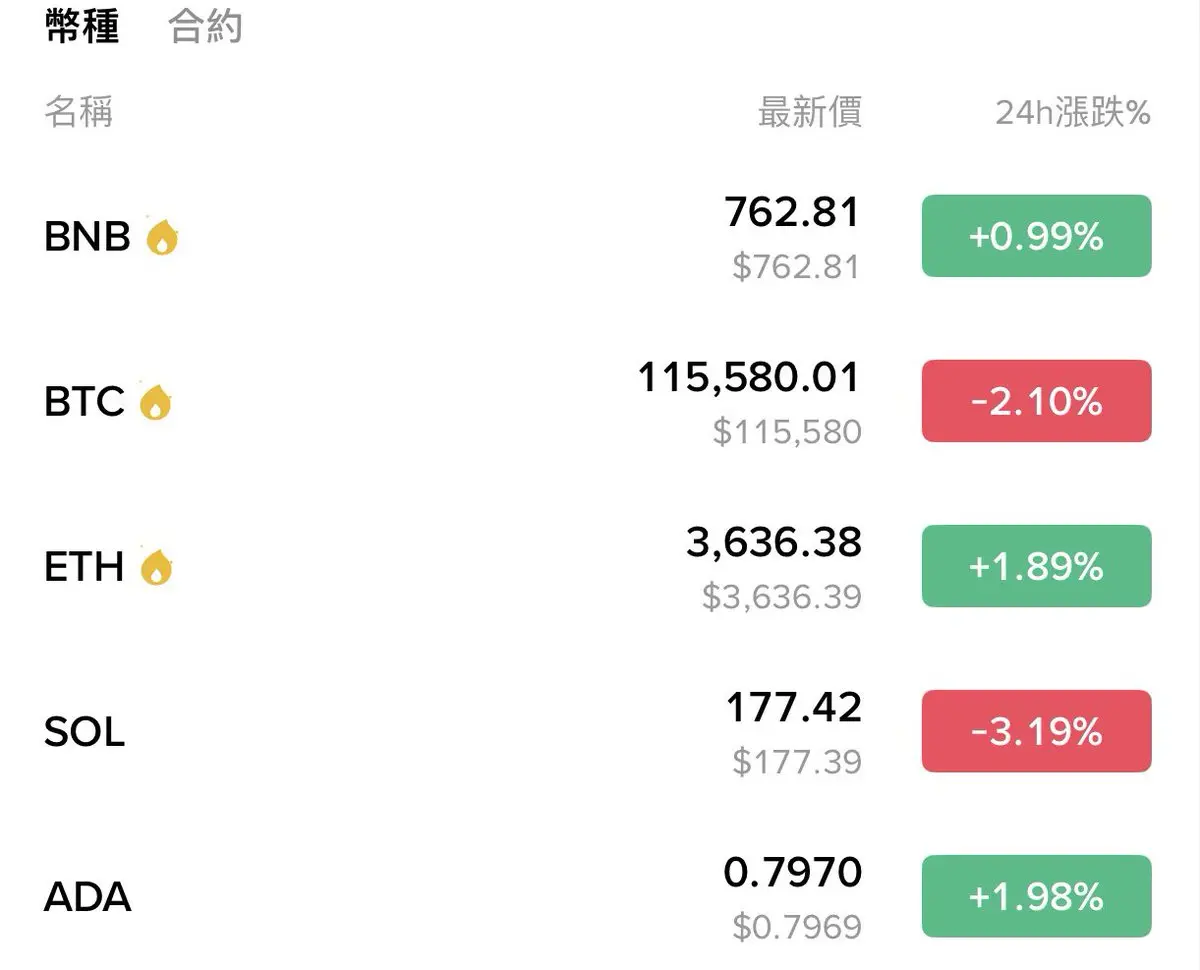
Task: Select the ETH price 3,636.38
Action: (774, 542)
